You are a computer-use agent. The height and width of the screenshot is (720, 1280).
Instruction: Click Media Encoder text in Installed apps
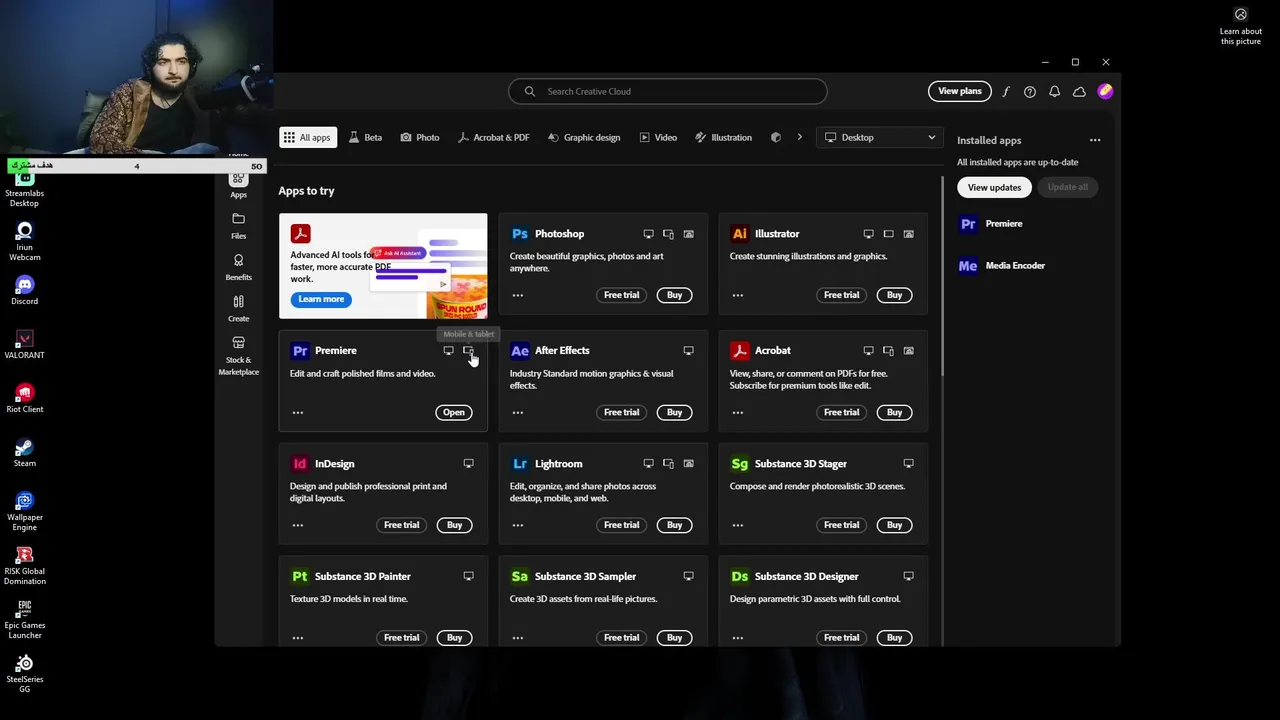pos(1015,266)
